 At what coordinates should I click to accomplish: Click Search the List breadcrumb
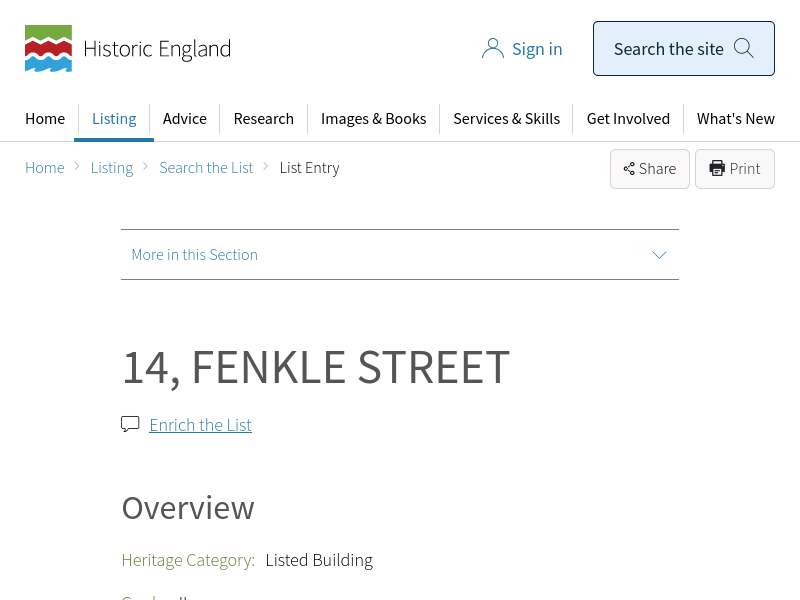pyautogui.click(x=206, y=168)
